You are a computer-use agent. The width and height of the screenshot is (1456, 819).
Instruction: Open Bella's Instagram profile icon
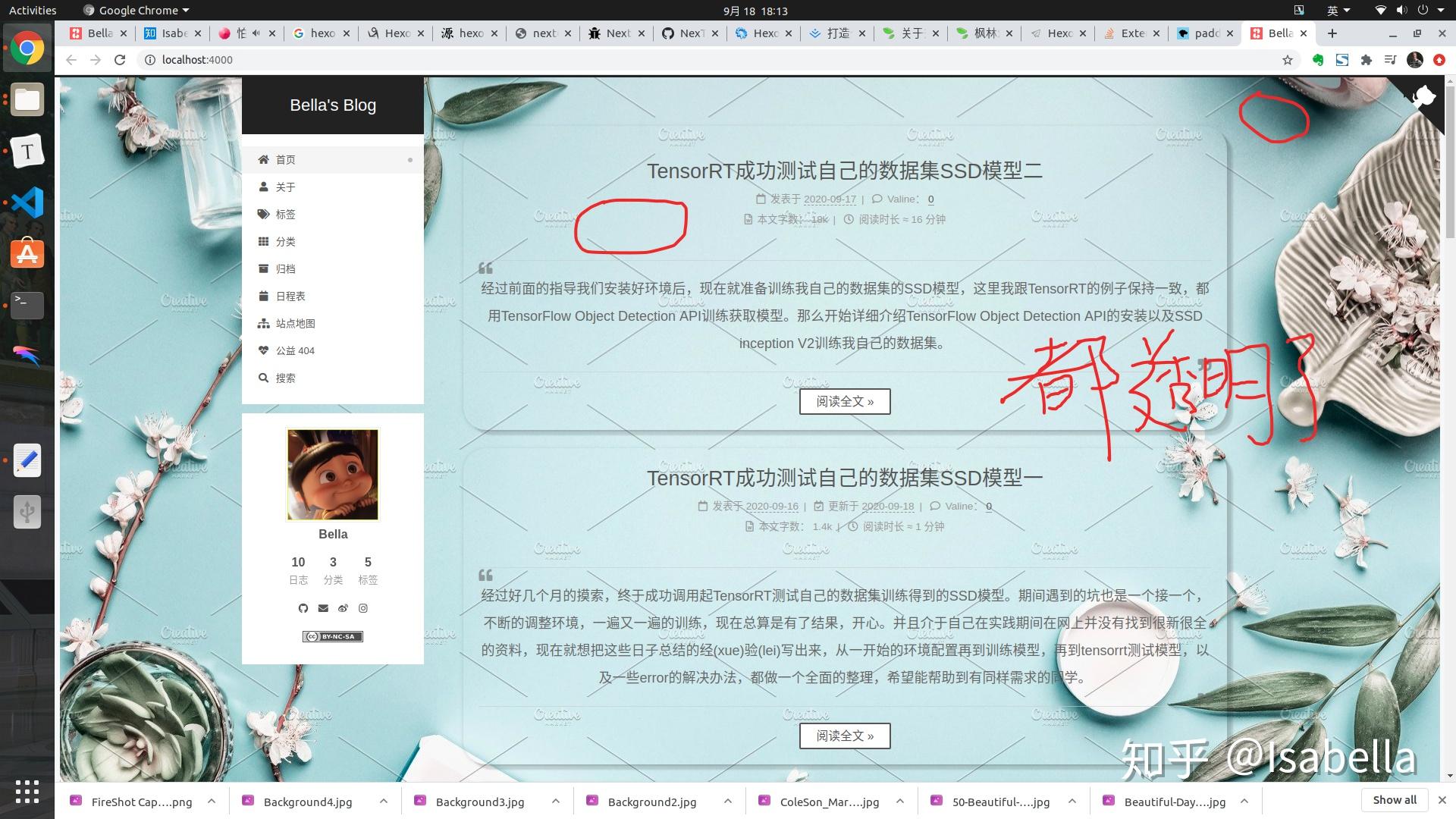point(363,608)
